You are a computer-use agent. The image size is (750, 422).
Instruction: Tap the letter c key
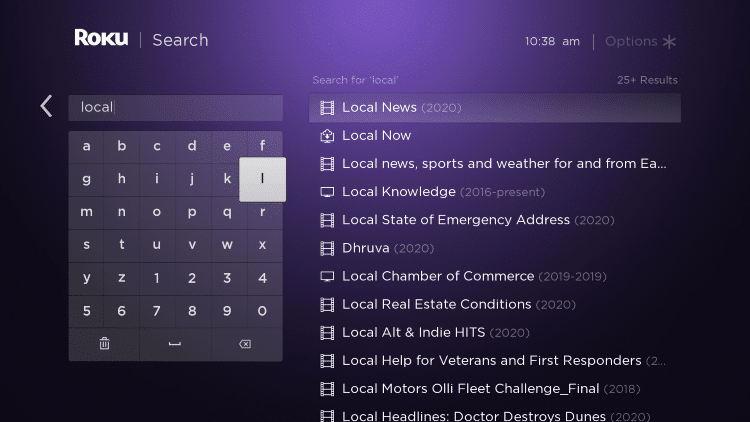[x=157, y=146]
